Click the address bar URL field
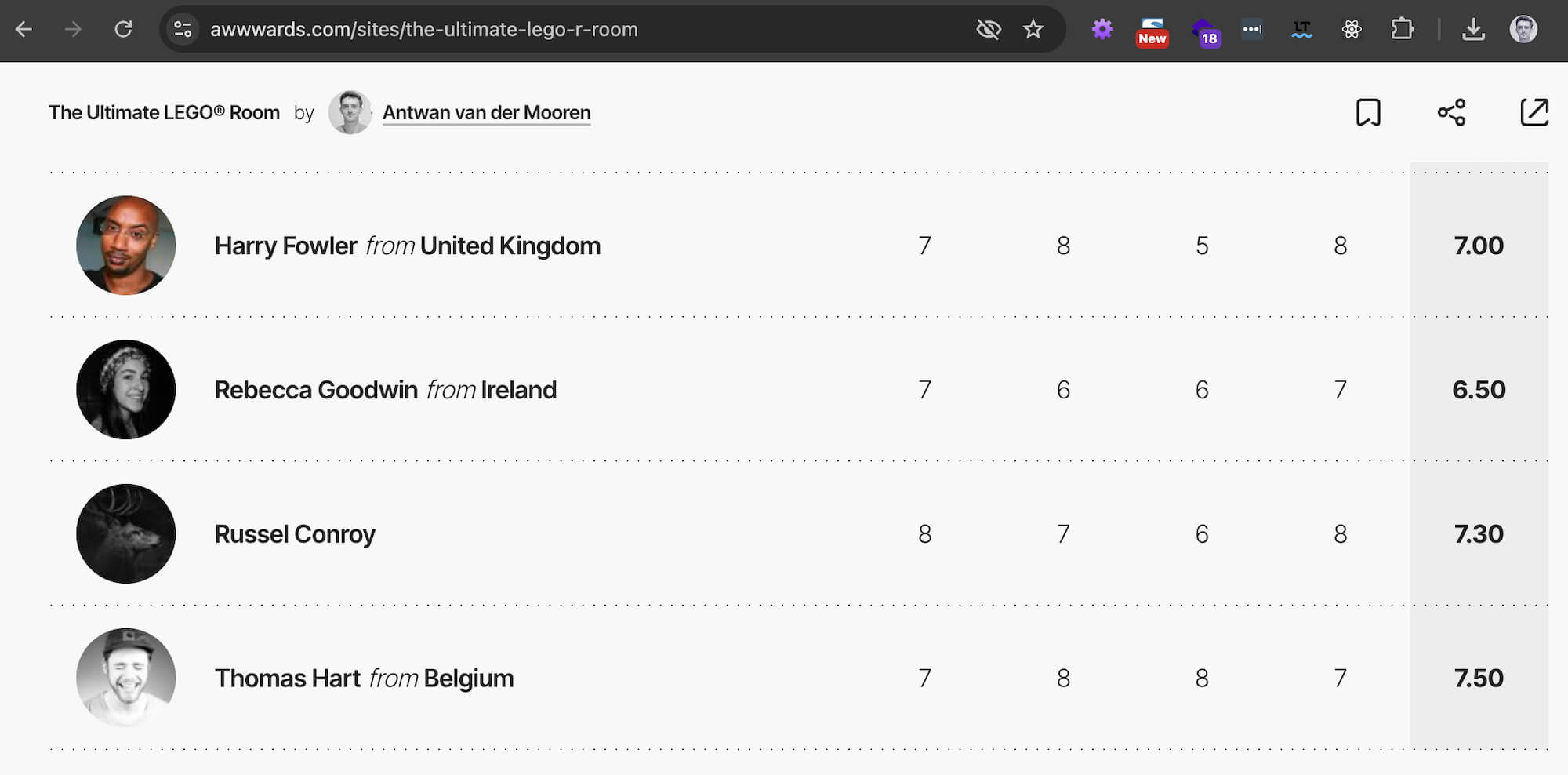 pos(549,30)
